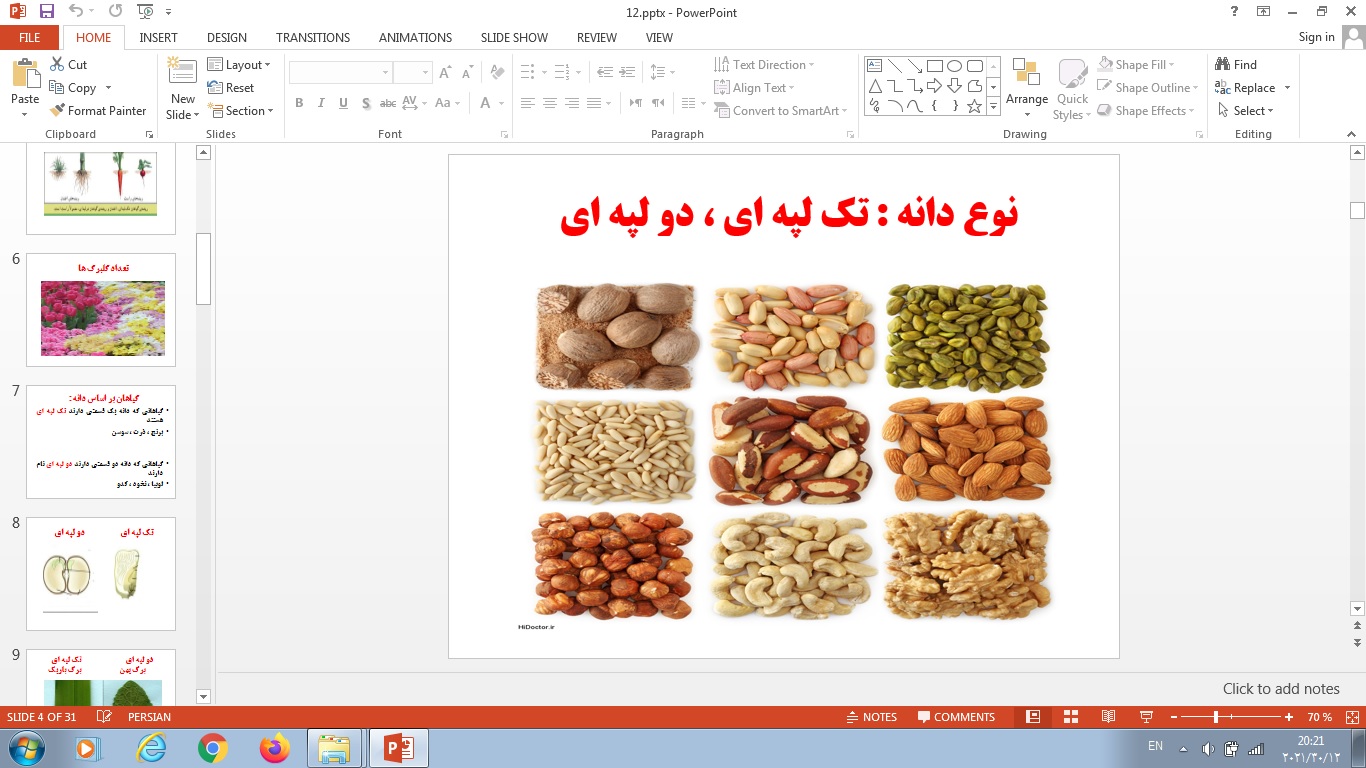Open Firefox from the taskbar
Screen dimensions: 1366x768
tap(273, 748)
